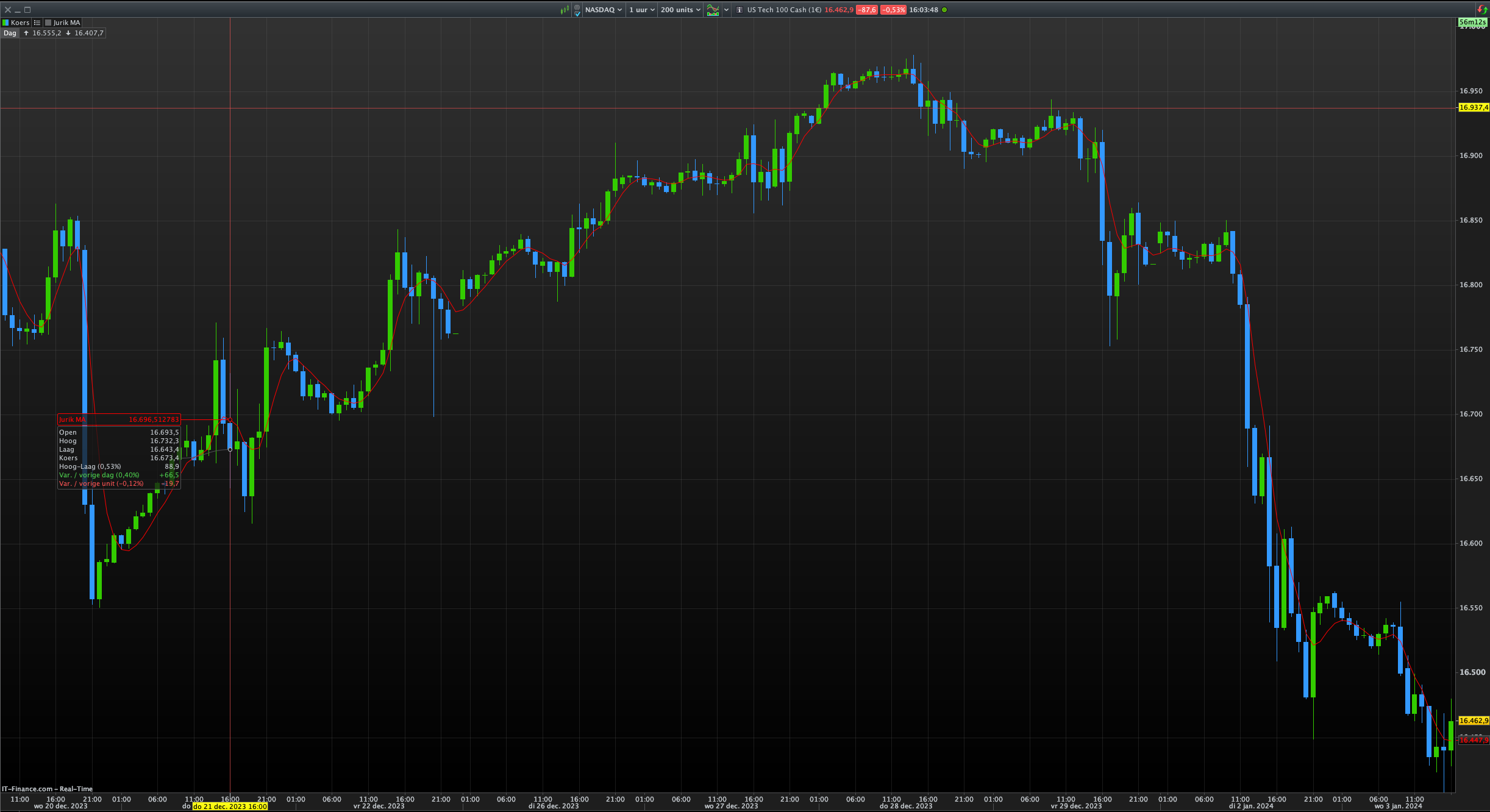This screenshot has width=1490, height=812.
Task: Click the Koers green-blue color swatch
Action: point(5,23)
